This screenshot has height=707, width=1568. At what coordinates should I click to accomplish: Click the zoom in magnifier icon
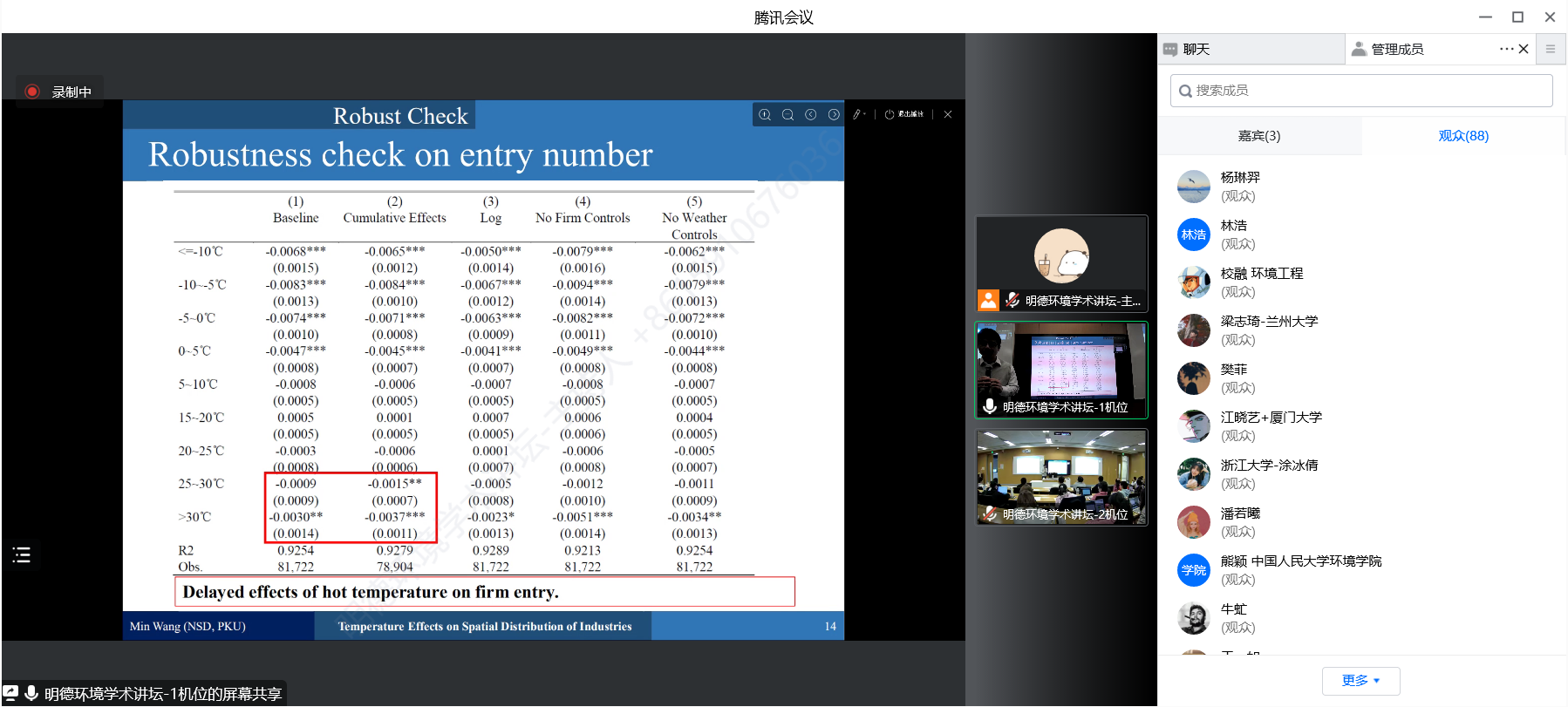click(x=765, y=114)
